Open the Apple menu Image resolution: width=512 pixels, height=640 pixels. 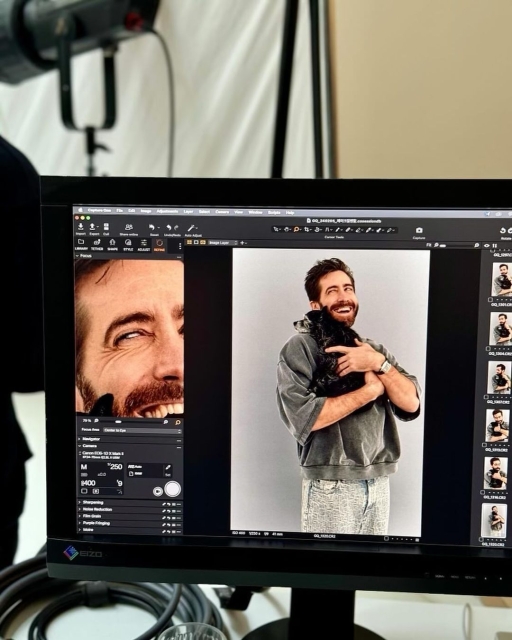pyautogui.click(x=80, y=210)
